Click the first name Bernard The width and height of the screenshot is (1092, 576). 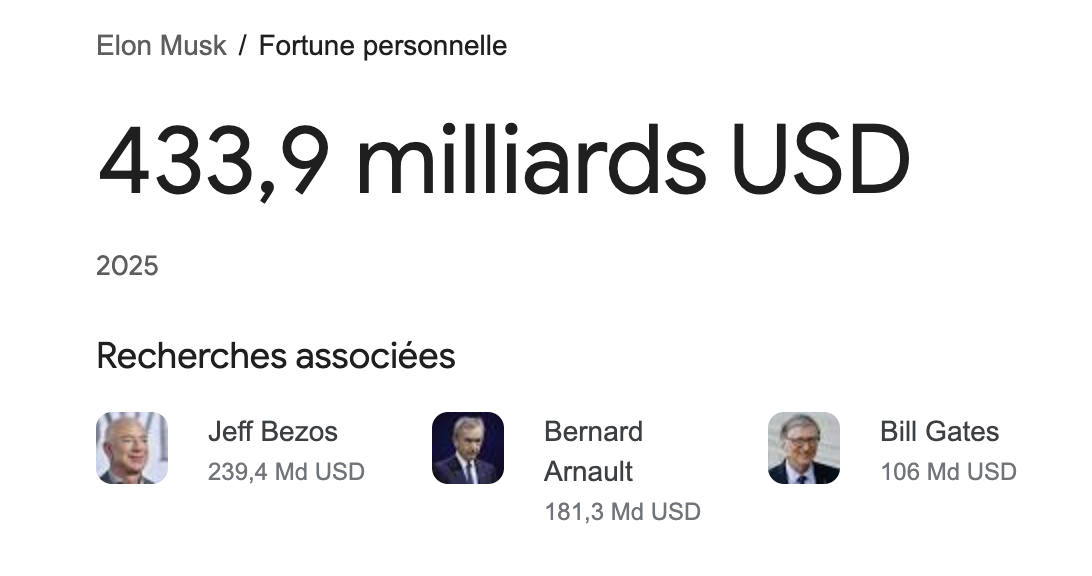pos(593,432)
